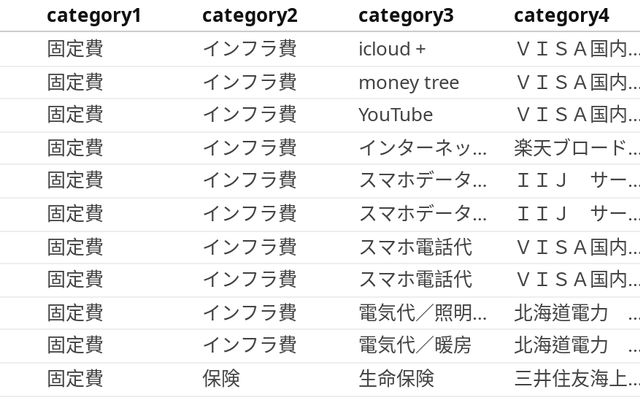Click インフラ費 in the YouTube row
Image resolution: width=640 pixels, height=400 pixels.
click(x=249, y=115)
